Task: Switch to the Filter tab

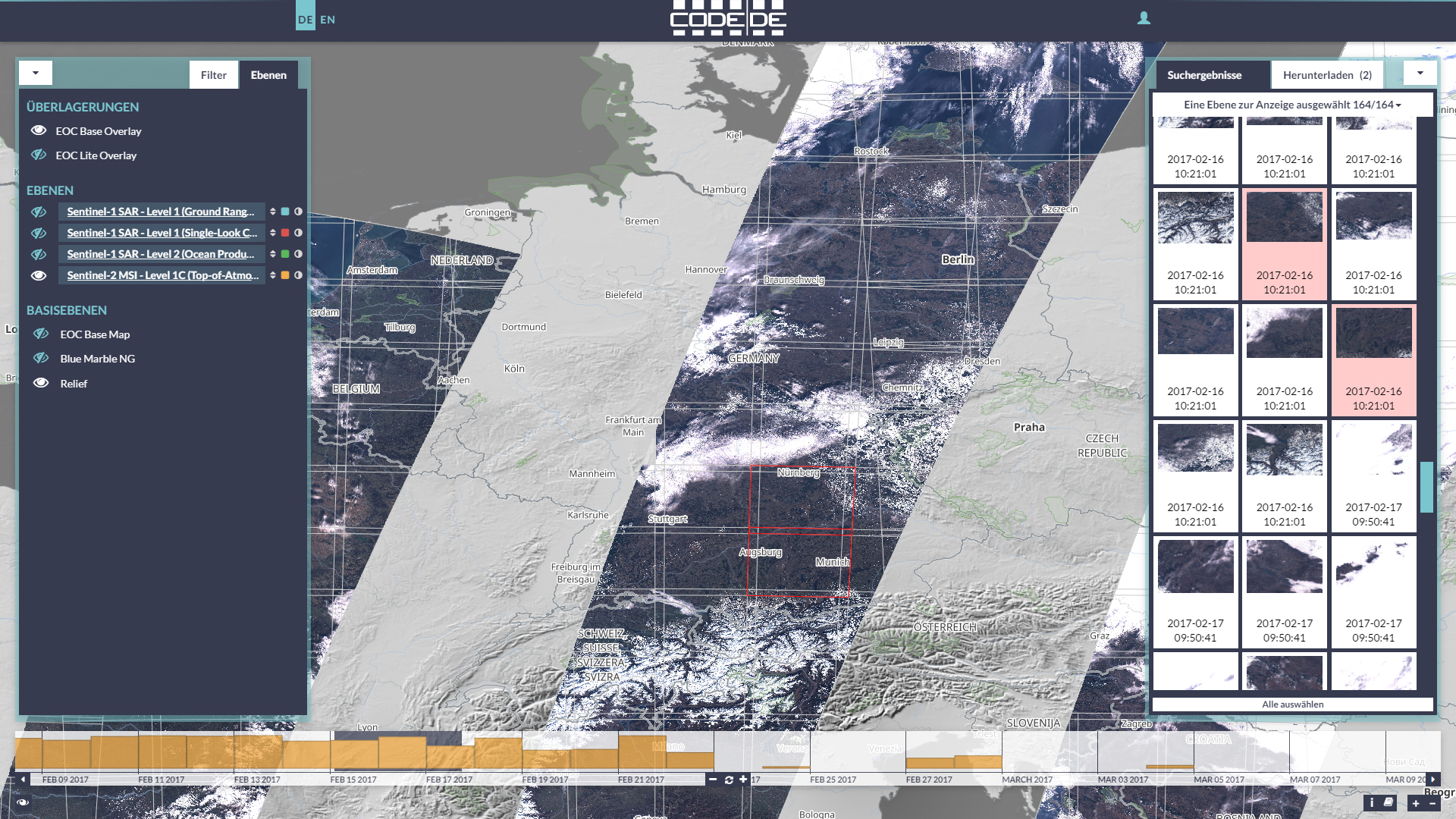Action: 213,75
